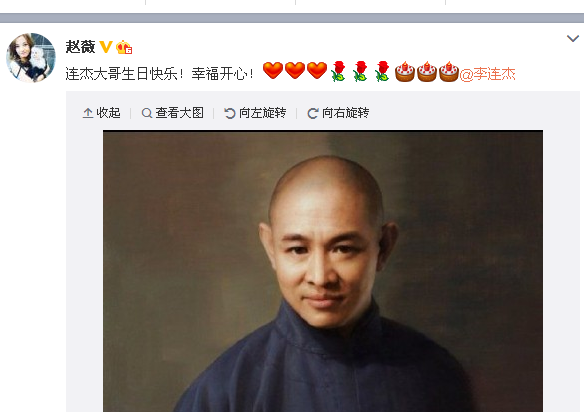Click the first rose emoji

(x=338, y=71)
